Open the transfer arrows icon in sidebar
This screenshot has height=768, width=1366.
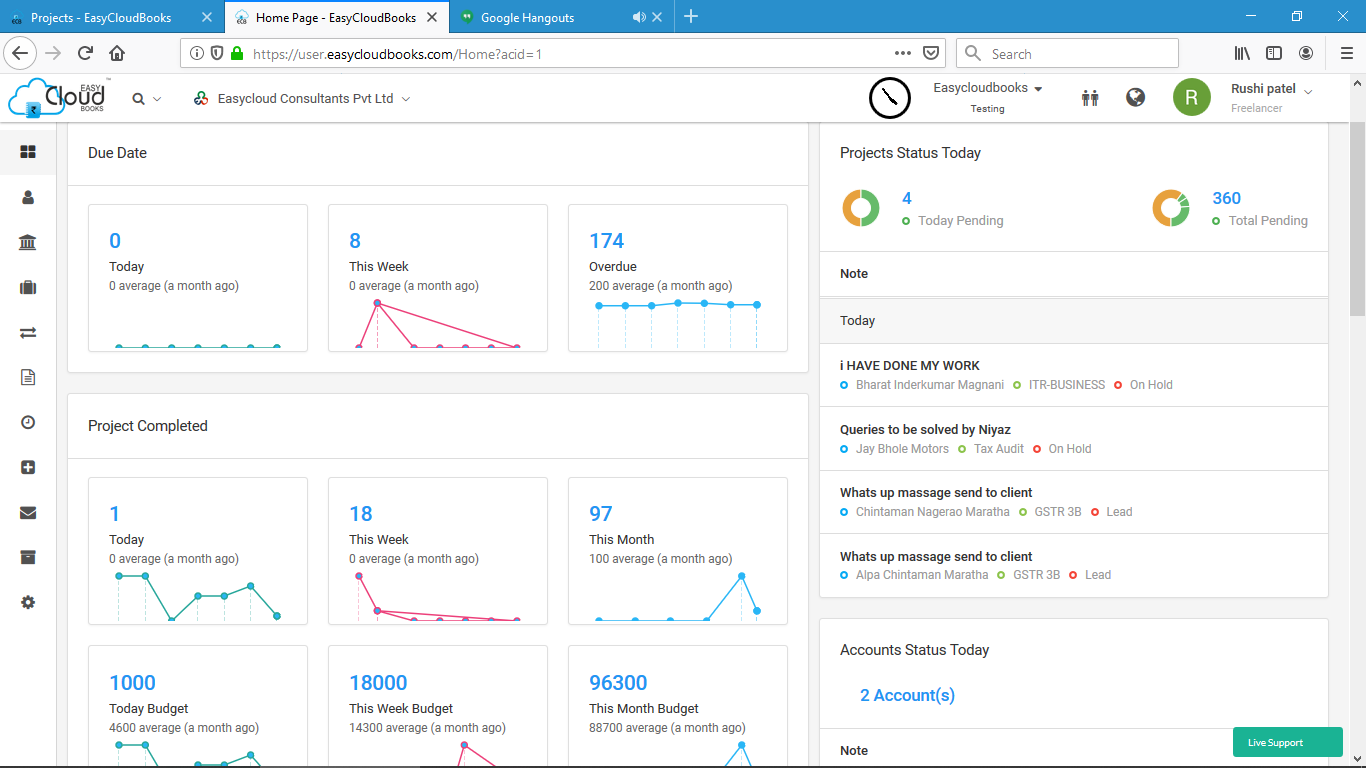[28, 333]
